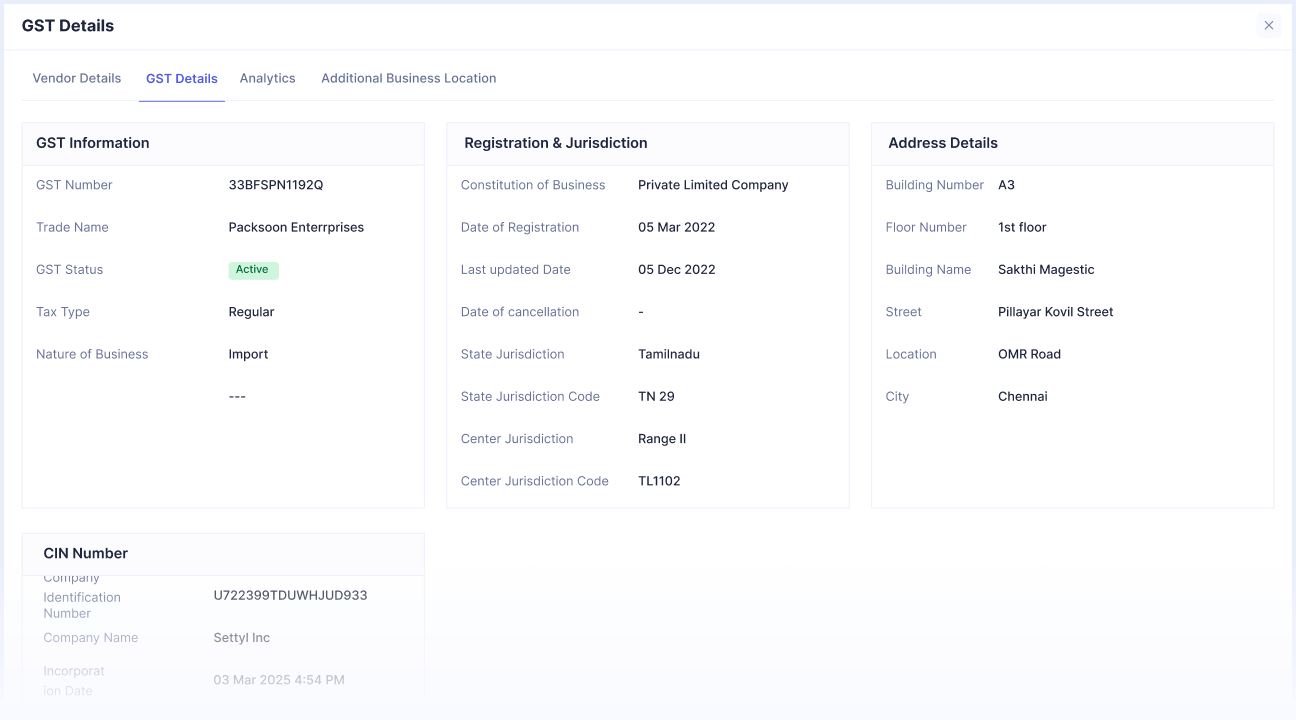Click the Registration & Jurisdiction panel header

[554, 142]
